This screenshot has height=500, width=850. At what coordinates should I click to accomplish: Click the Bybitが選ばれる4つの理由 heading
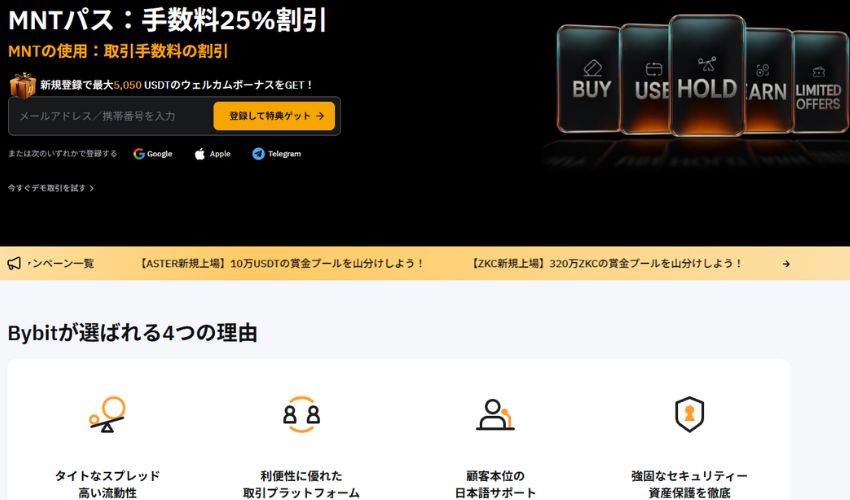132,333
